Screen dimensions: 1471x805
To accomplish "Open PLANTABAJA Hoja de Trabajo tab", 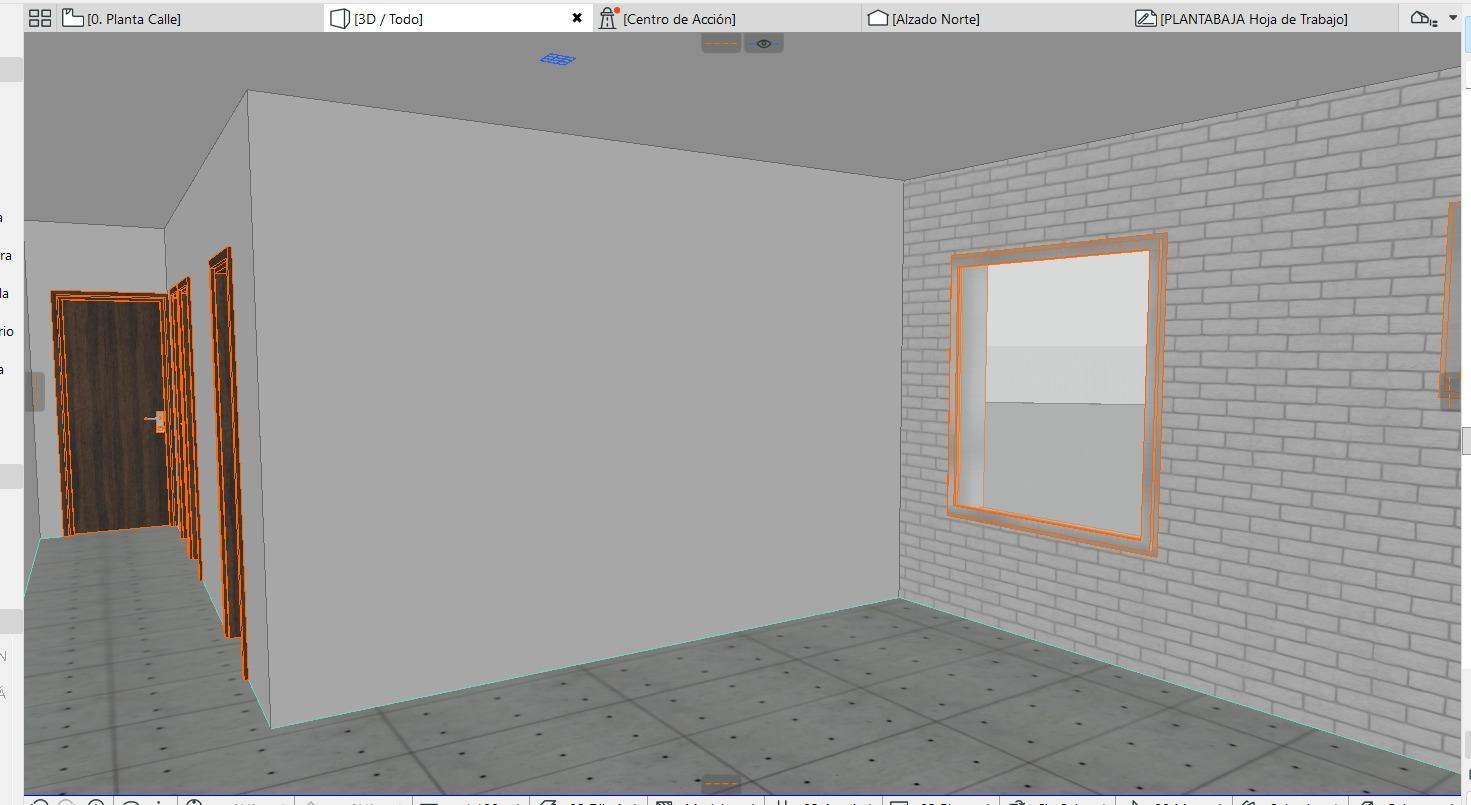I will point(1253,19).
